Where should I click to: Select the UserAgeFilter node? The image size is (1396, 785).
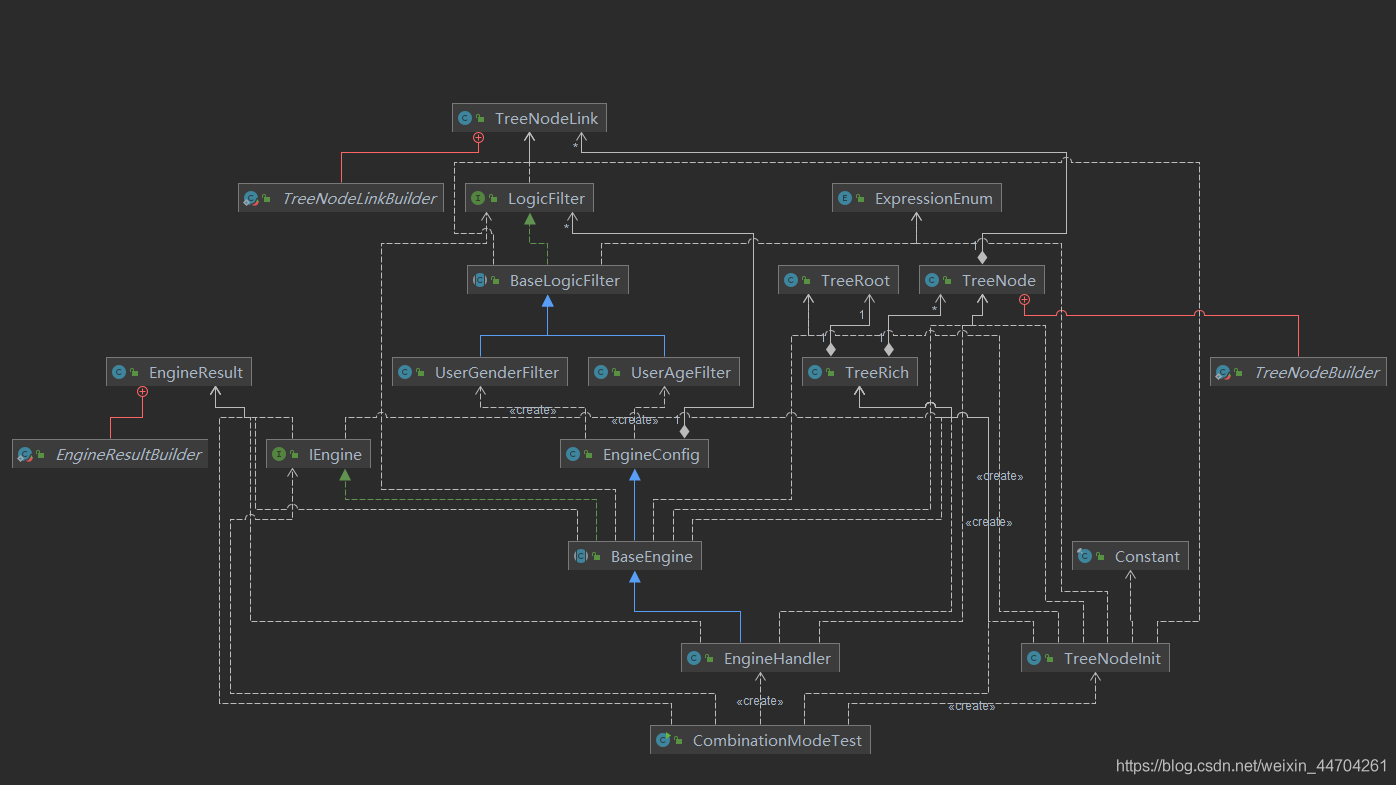pos(664,372)
